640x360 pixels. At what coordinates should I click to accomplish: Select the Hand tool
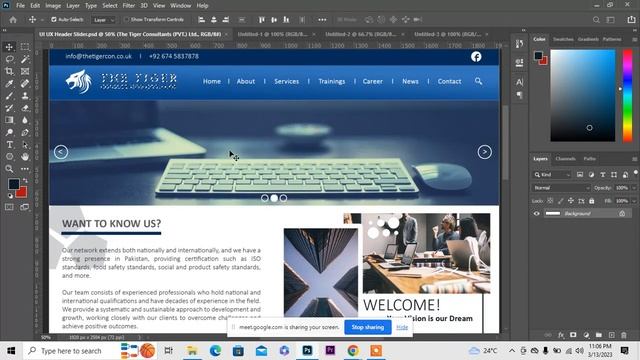pos(25,156)
